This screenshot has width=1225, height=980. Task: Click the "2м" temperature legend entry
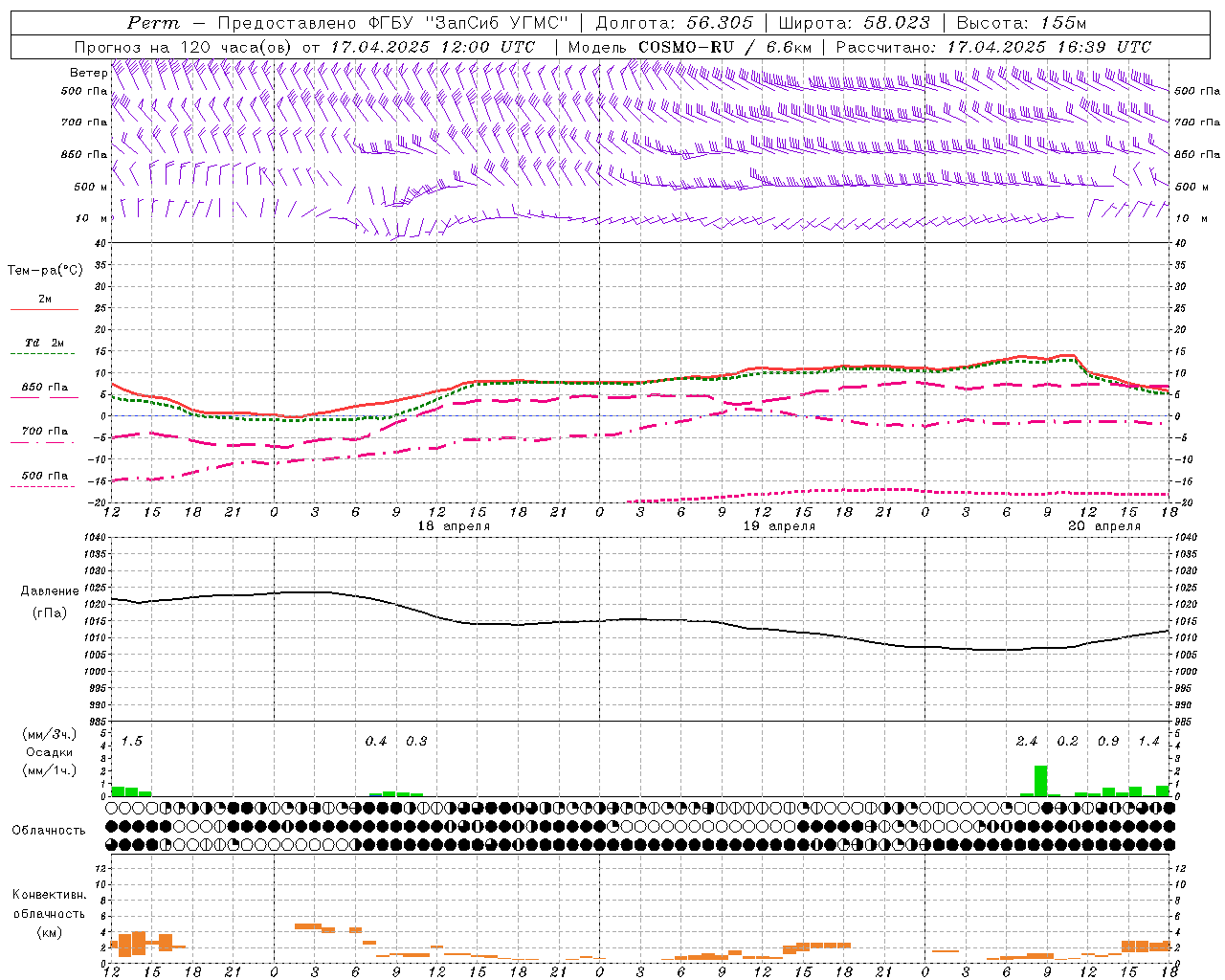[x=45, y=300]
